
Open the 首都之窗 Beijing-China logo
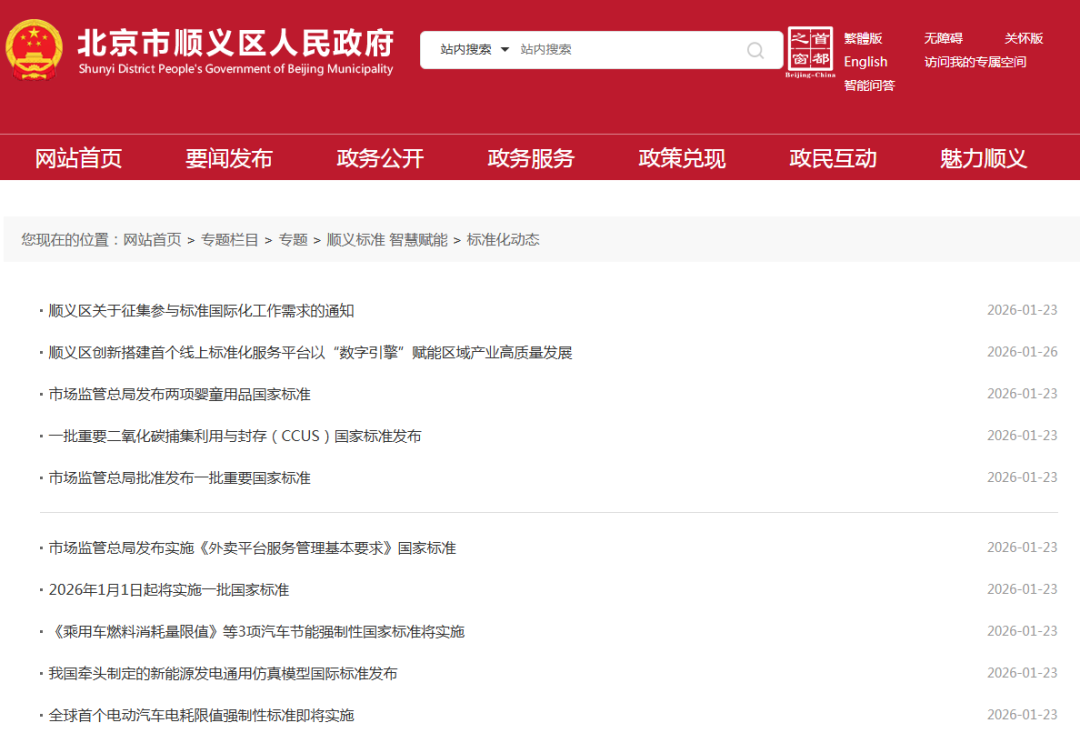pos(810,52)
